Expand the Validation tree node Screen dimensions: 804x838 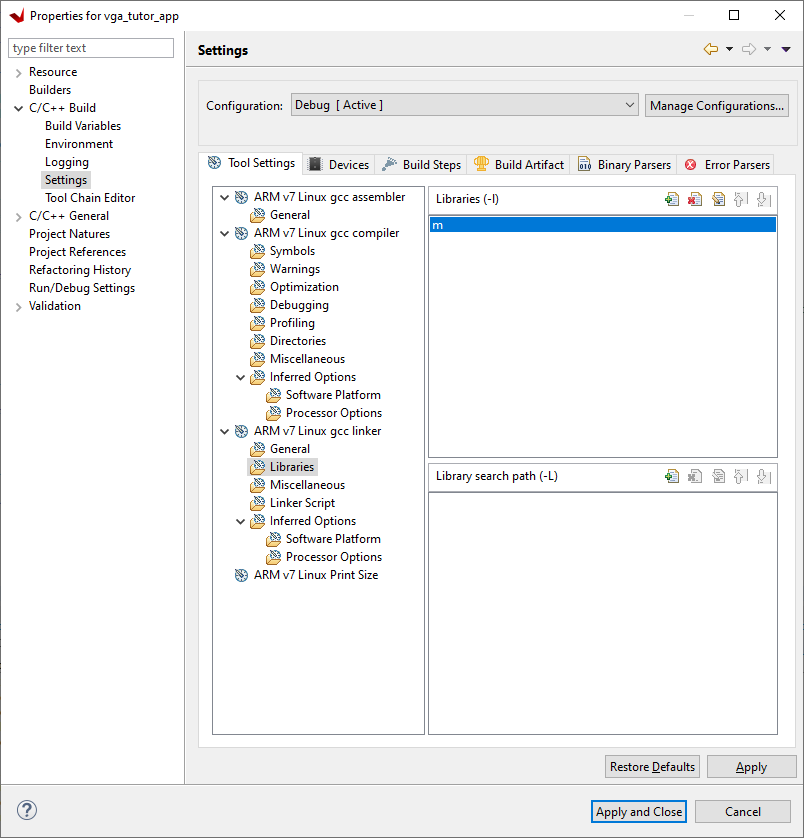(x=19, y=307)
